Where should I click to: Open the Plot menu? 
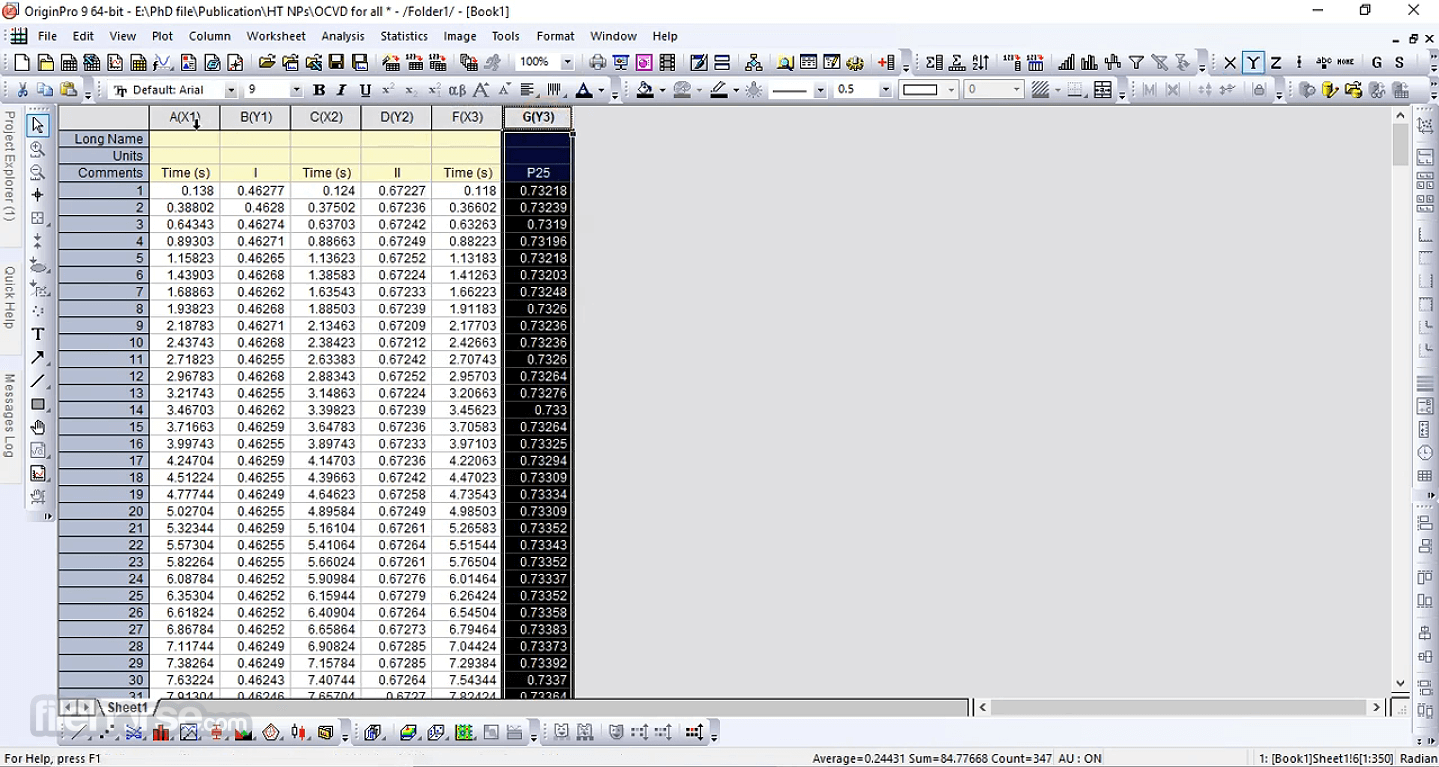(162, 36)
